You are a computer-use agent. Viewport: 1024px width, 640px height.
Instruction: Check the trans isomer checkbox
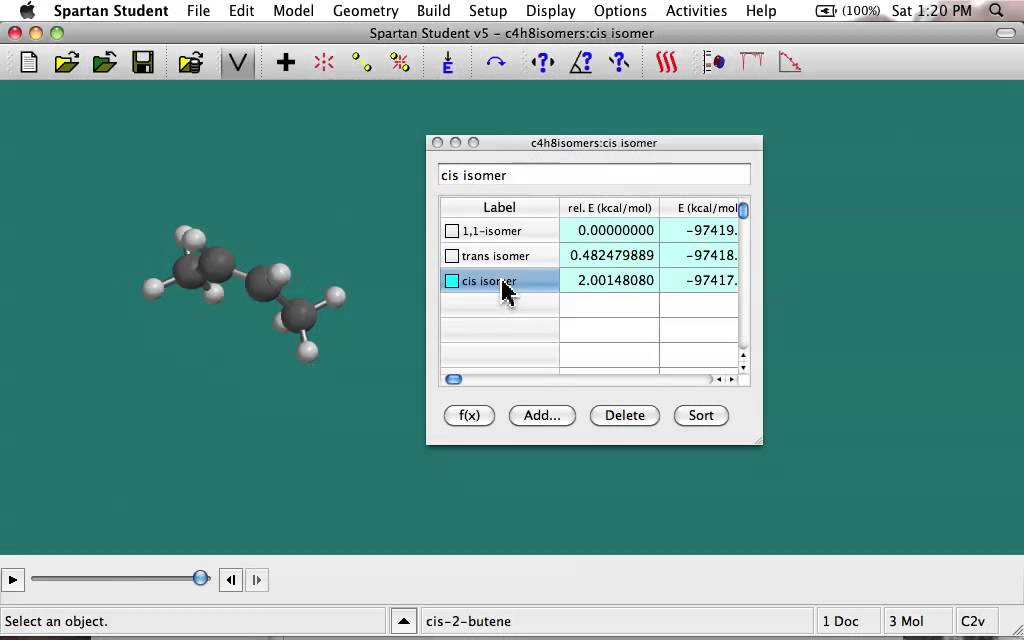click(x=452, y=255)
